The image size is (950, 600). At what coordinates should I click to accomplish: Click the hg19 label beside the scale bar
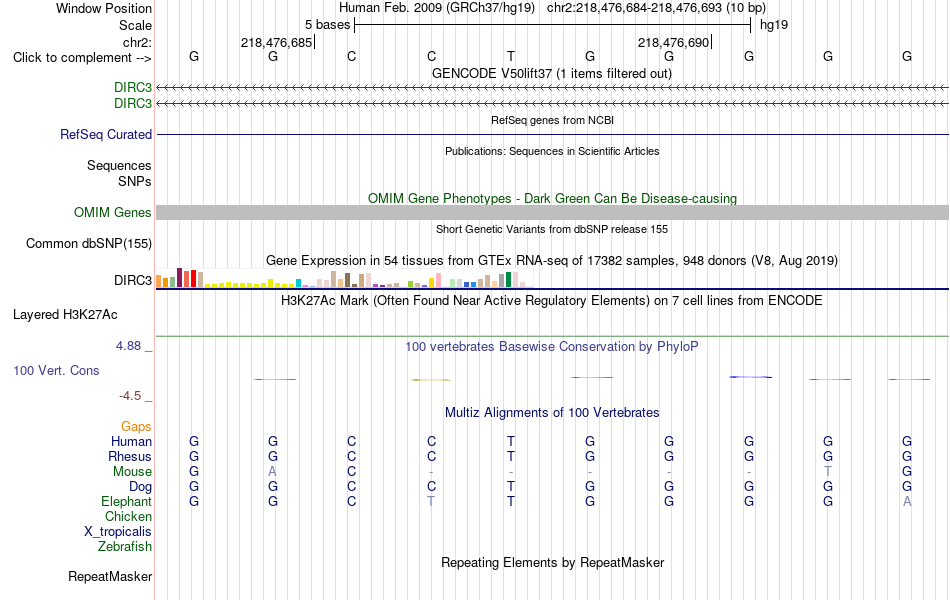[774, 25]
